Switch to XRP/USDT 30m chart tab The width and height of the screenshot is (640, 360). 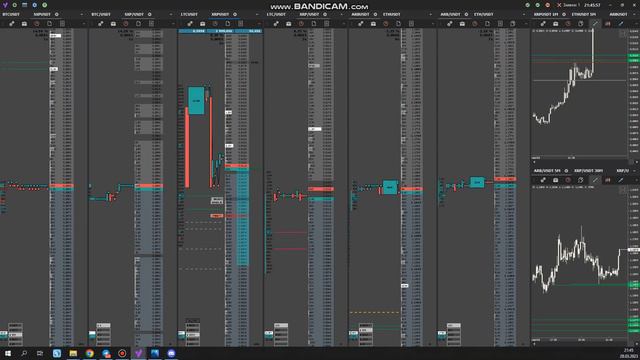588,171
